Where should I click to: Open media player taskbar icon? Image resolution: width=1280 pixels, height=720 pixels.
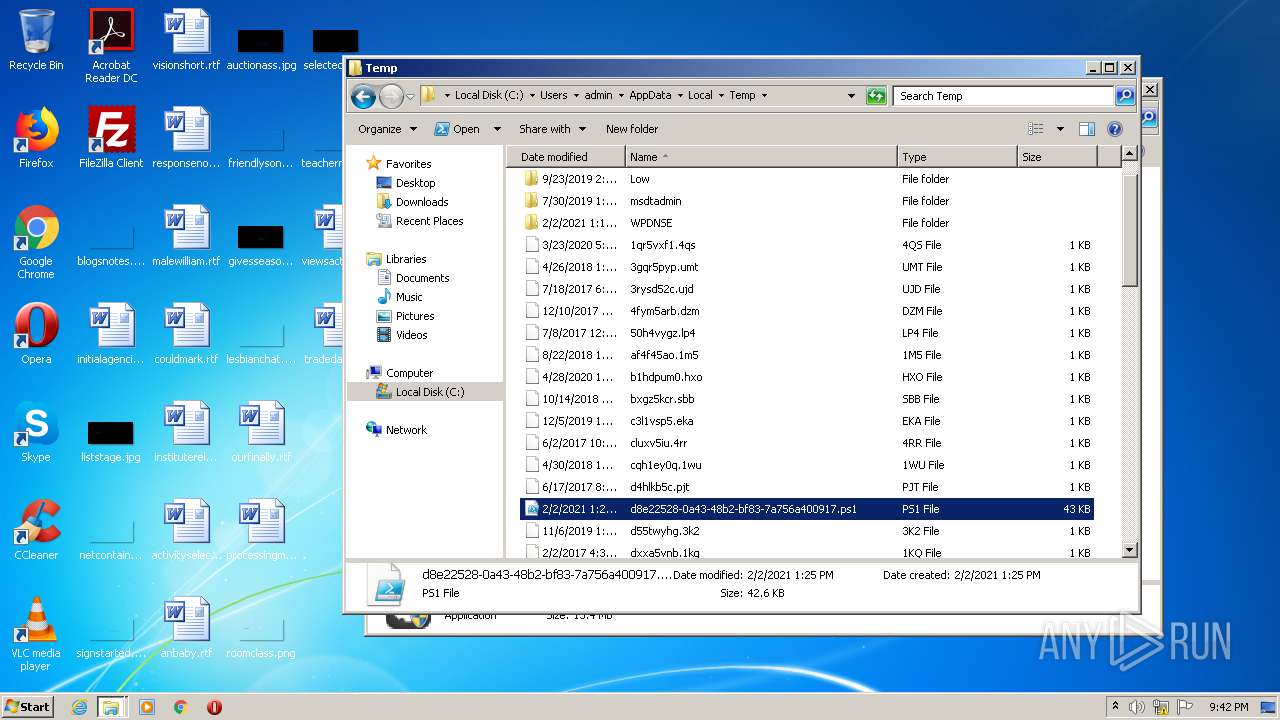click(147, 707)
